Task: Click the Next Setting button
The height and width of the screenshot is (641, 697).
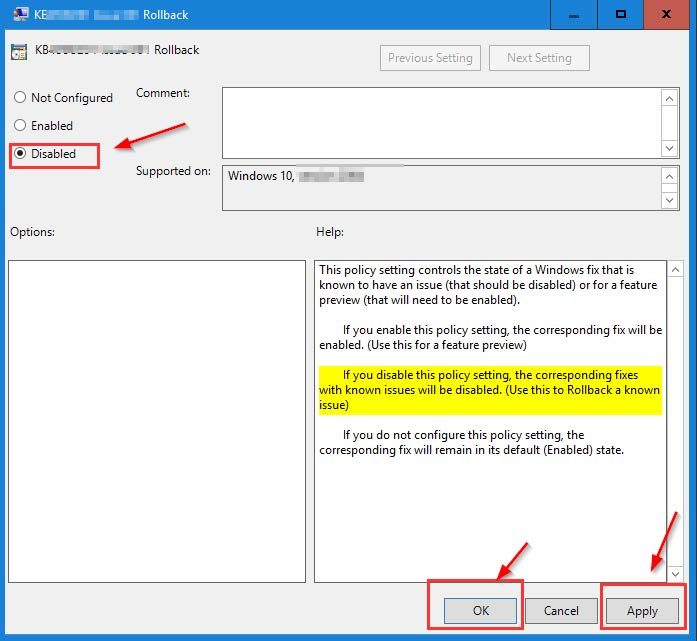Action: pyautogui.click(x=539, y=58)
